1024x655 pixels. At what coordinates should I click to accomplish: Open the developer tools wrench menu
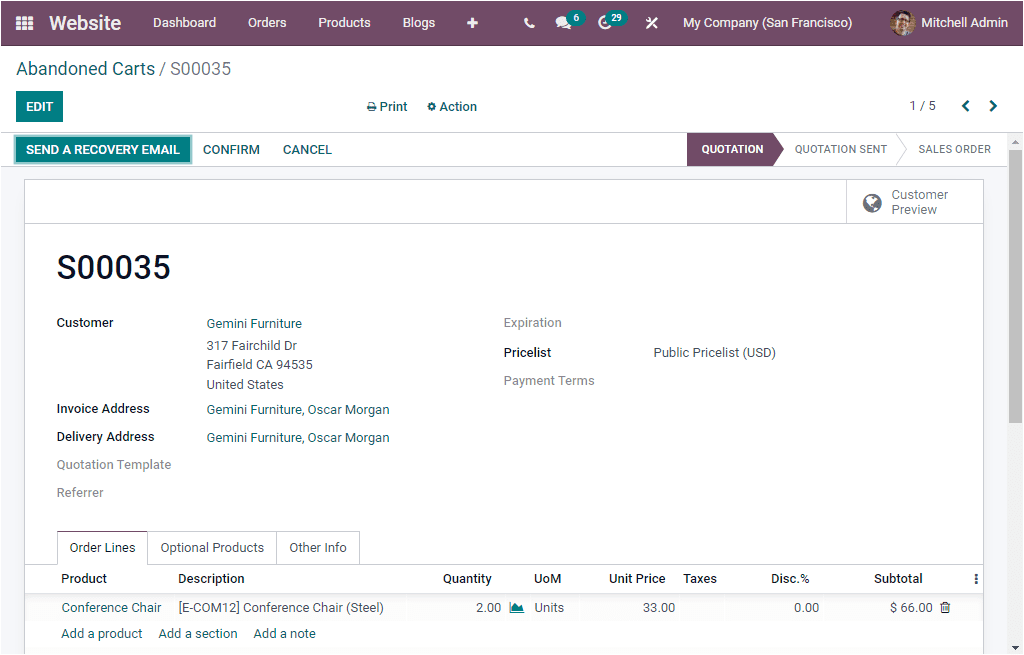point(651,22)
